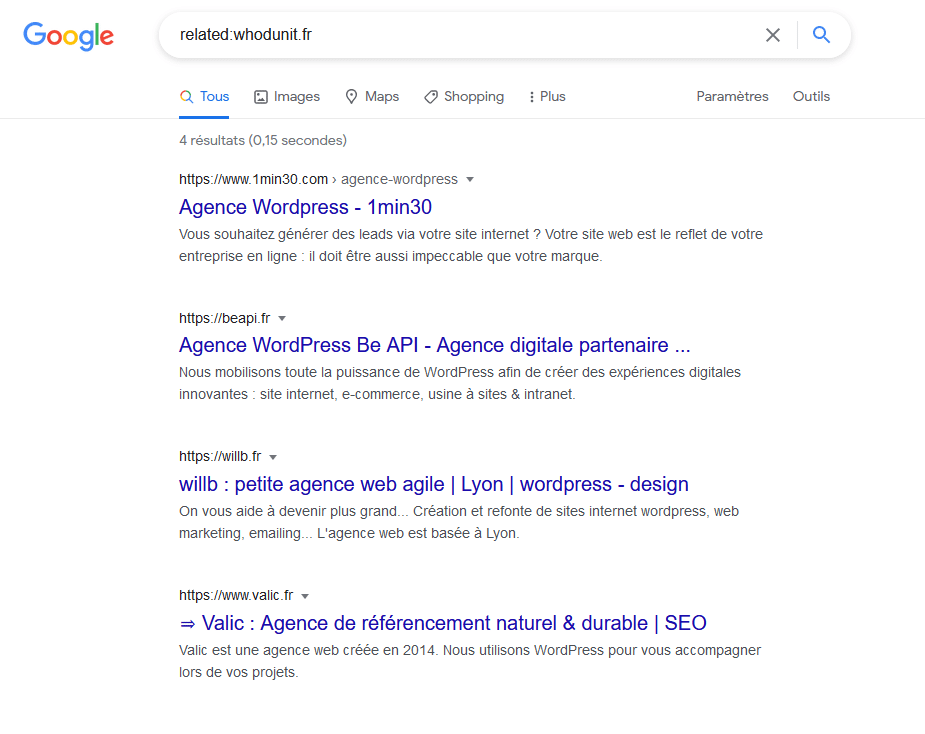Click the Images tab picture icon
925x734 pixels.
tap(261, 97)
